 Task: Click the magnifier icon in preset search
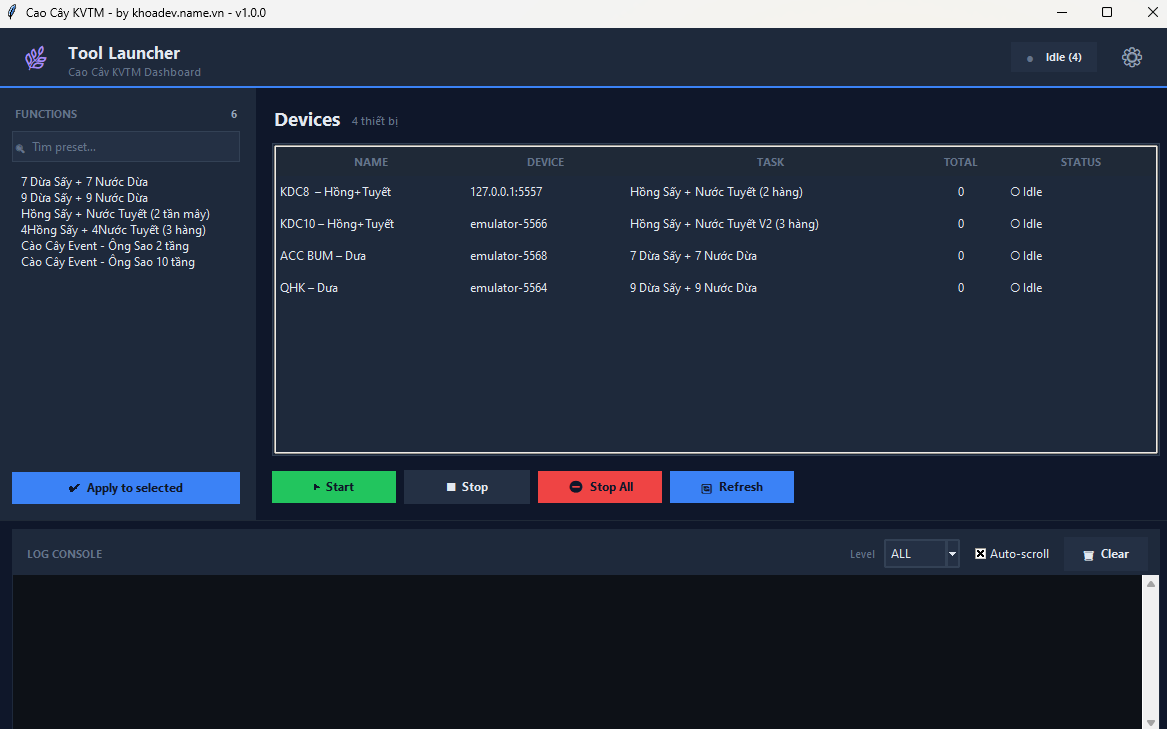point(21,147)
